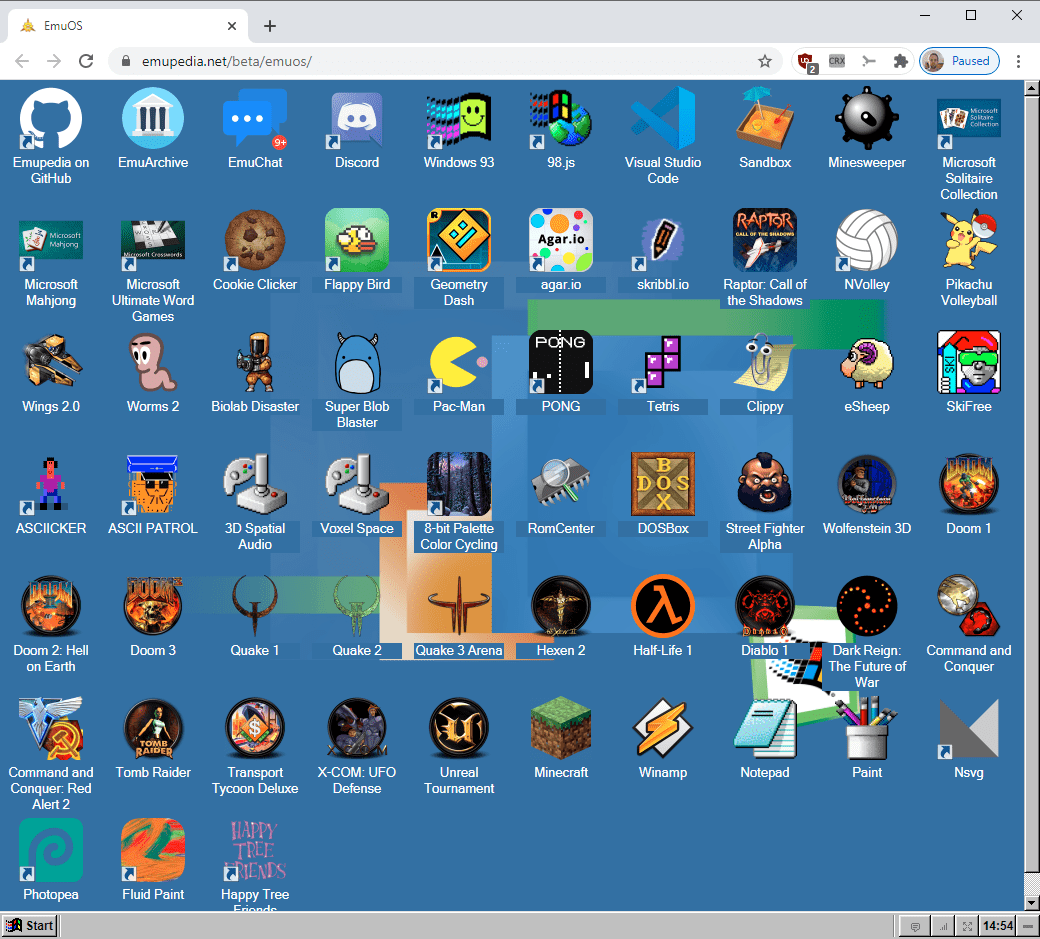Open Cookie Clicker
1040x939 pixels.
[255, 240]
